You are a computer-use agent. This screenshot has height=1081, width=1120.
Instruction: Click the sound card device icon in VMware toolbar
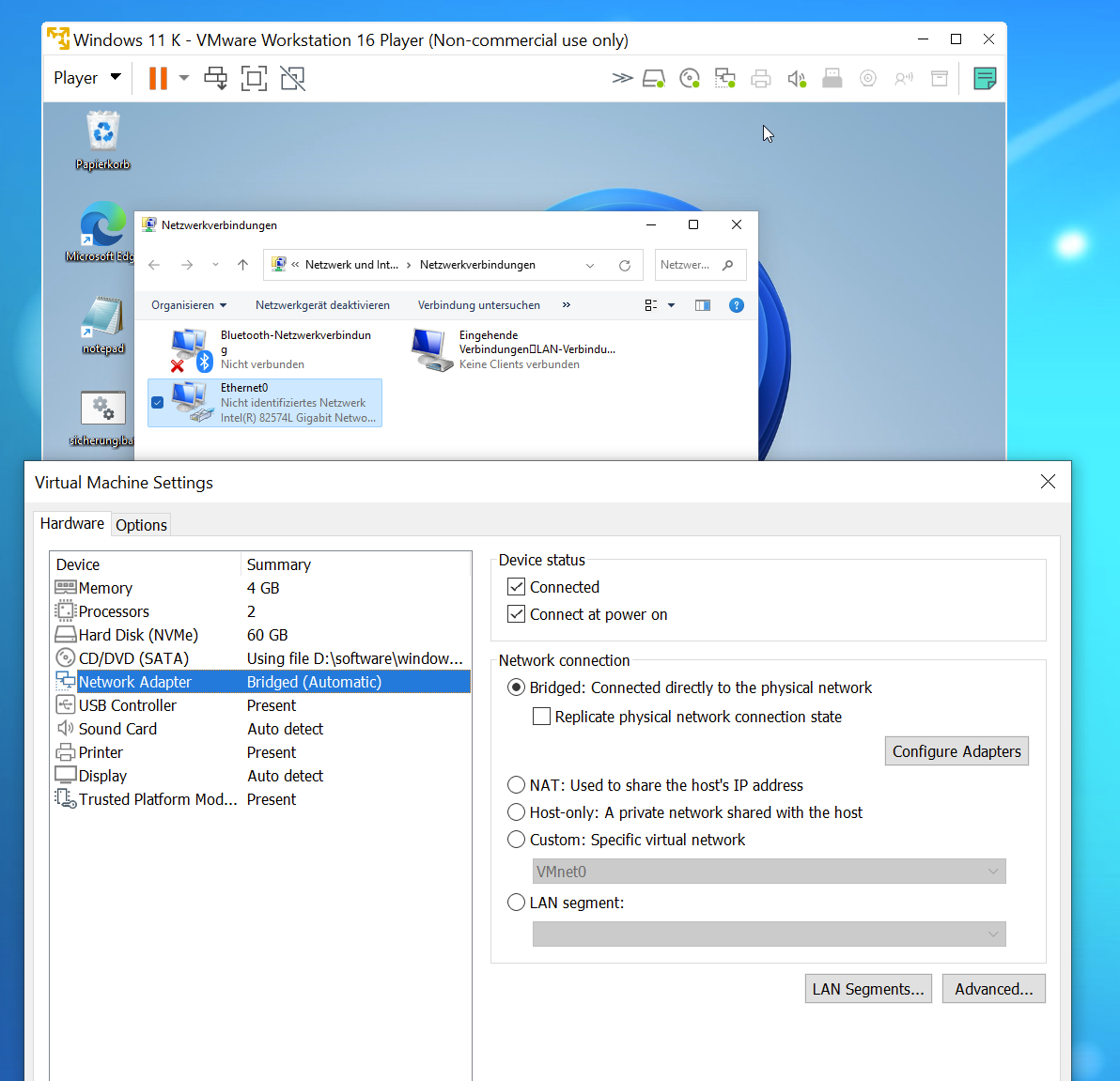[797, 78]
